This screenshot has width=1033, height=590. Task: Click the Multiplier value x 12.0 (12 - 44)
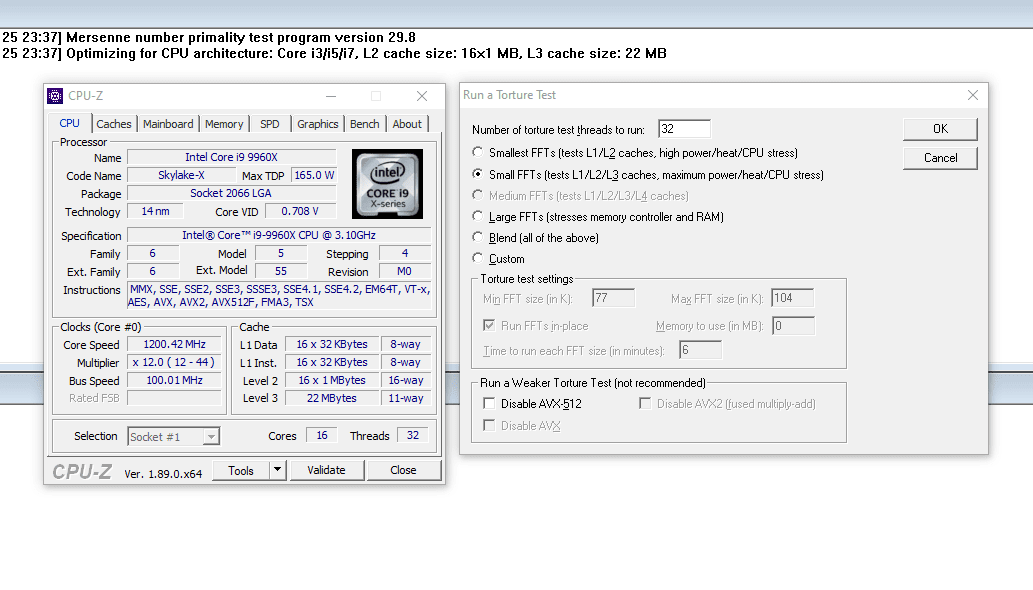(x=174, y=362)
